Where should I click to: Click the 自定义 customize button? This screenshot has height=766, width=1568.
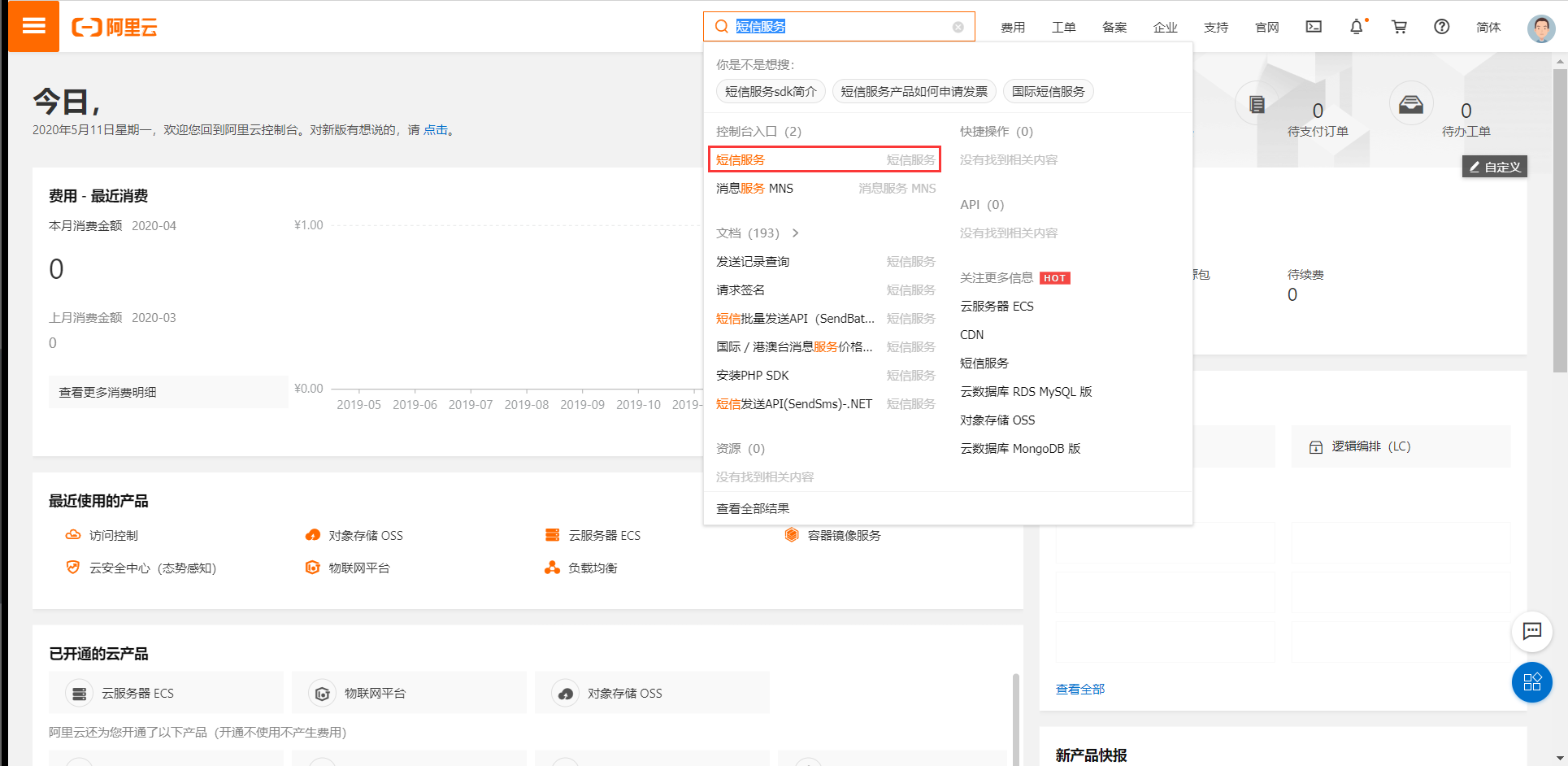coord(1495,167)
